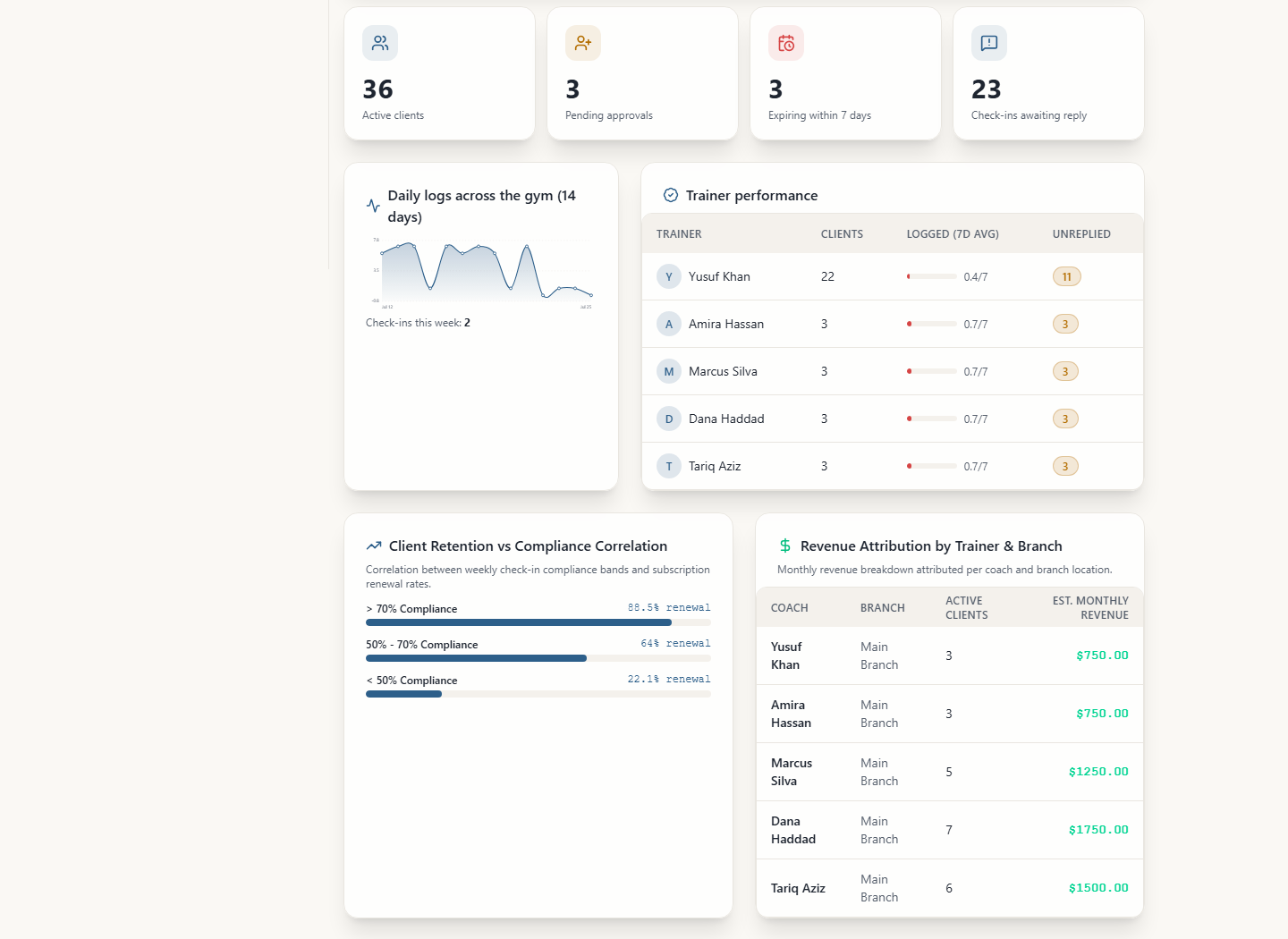Click the ACTIVE CLIENTS column header

coord(967,608)
